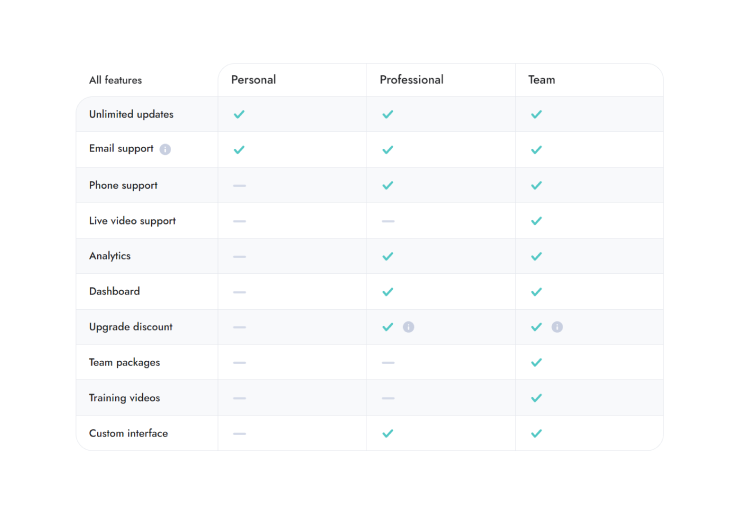This screenshot has height=519, width=740.
Task: Click the Personal Unlimited updates checkmark
Action: [x=239, y=114]
